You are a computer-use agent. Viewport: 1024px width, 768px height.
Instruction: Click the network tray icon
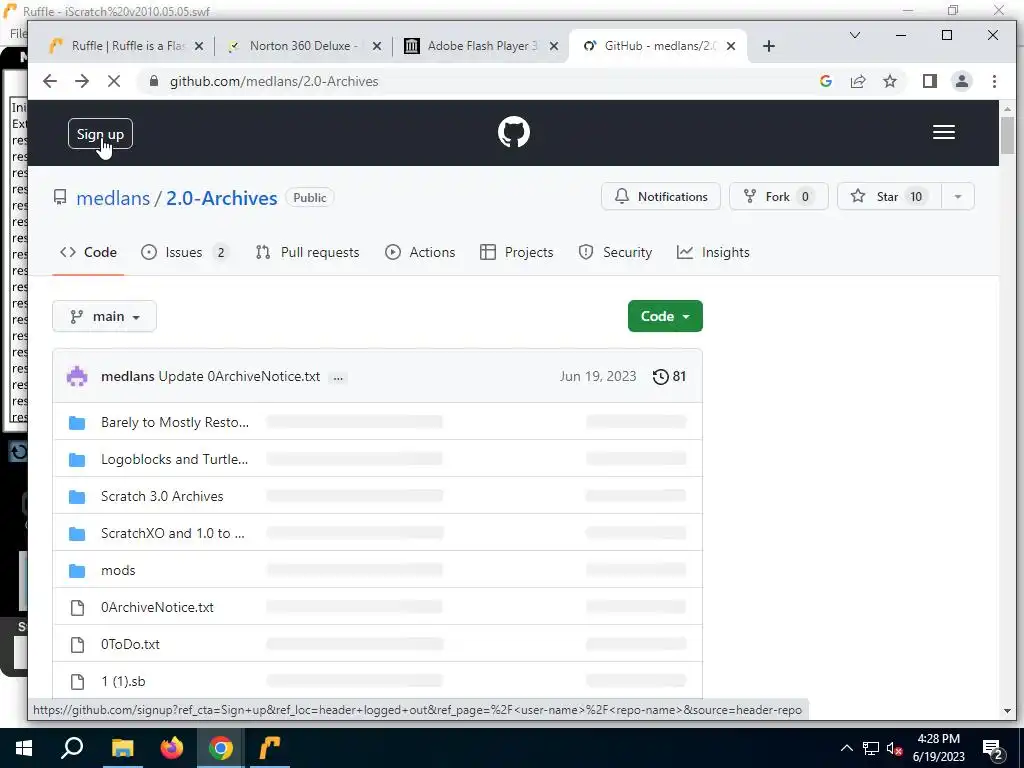[871, 749]
